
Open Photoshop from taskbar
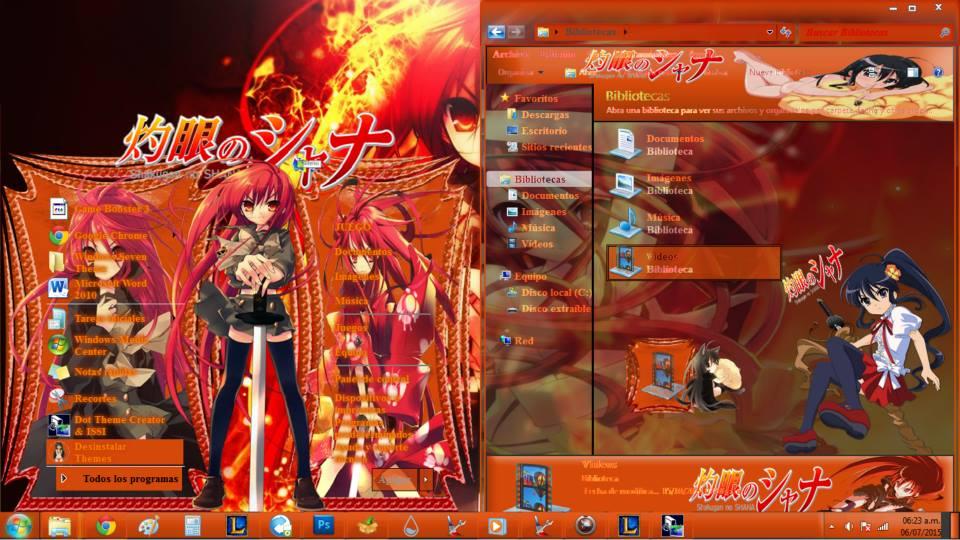coord(323,525)
